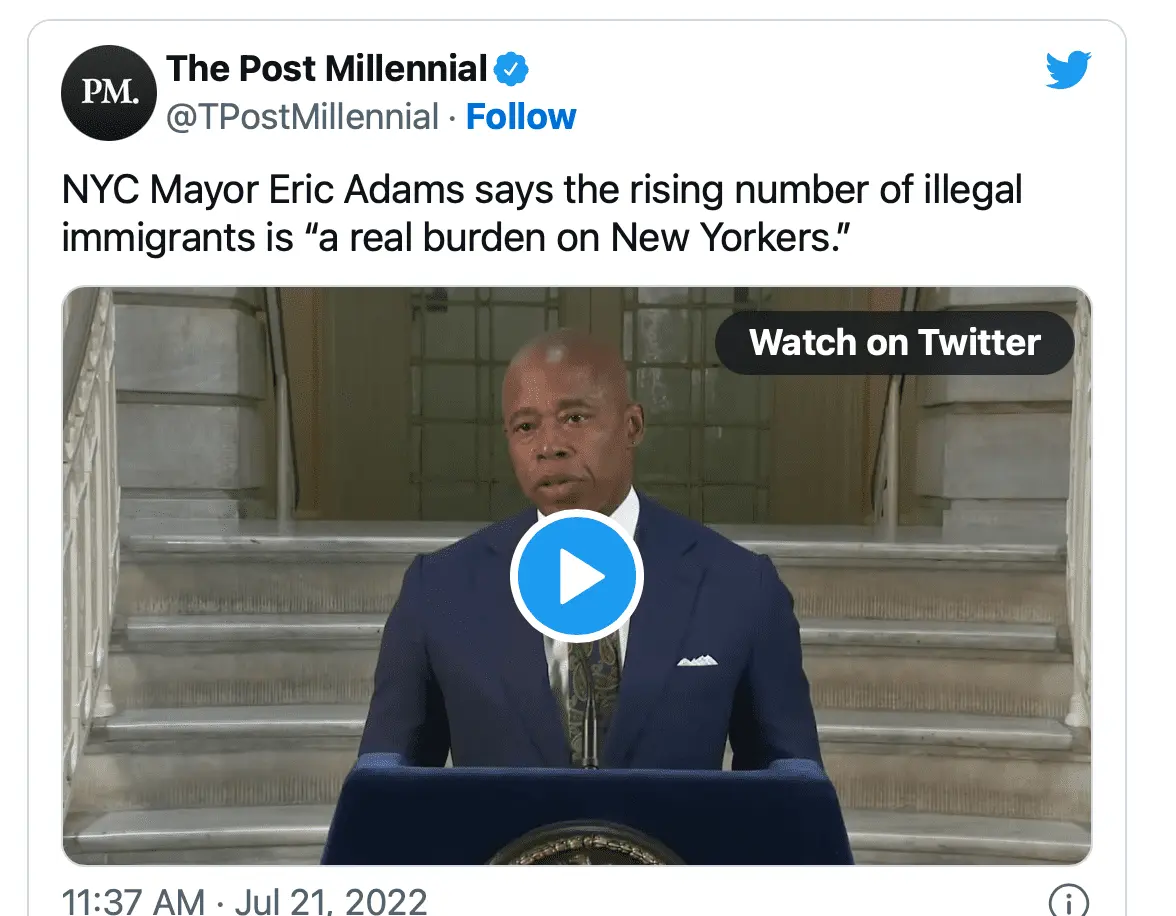Play the embedded video
The width and height of the screenshot is (1176, 916).
[576, 576]
